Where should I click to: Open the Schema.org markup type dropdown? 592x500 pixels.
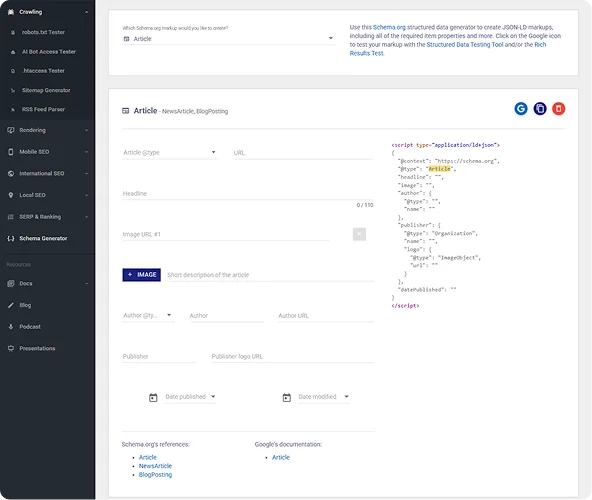229,39
